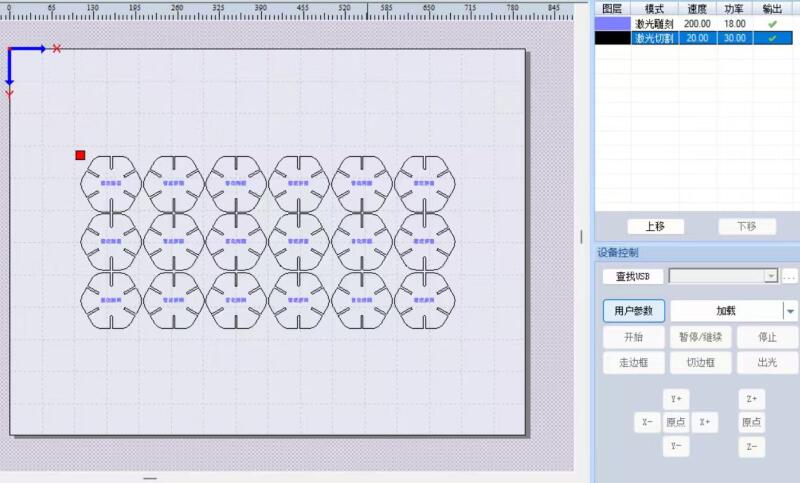Click the ellipsis button beside USB field
The height and width of the screenshot is (483, 800).
(x=789, y=276)
